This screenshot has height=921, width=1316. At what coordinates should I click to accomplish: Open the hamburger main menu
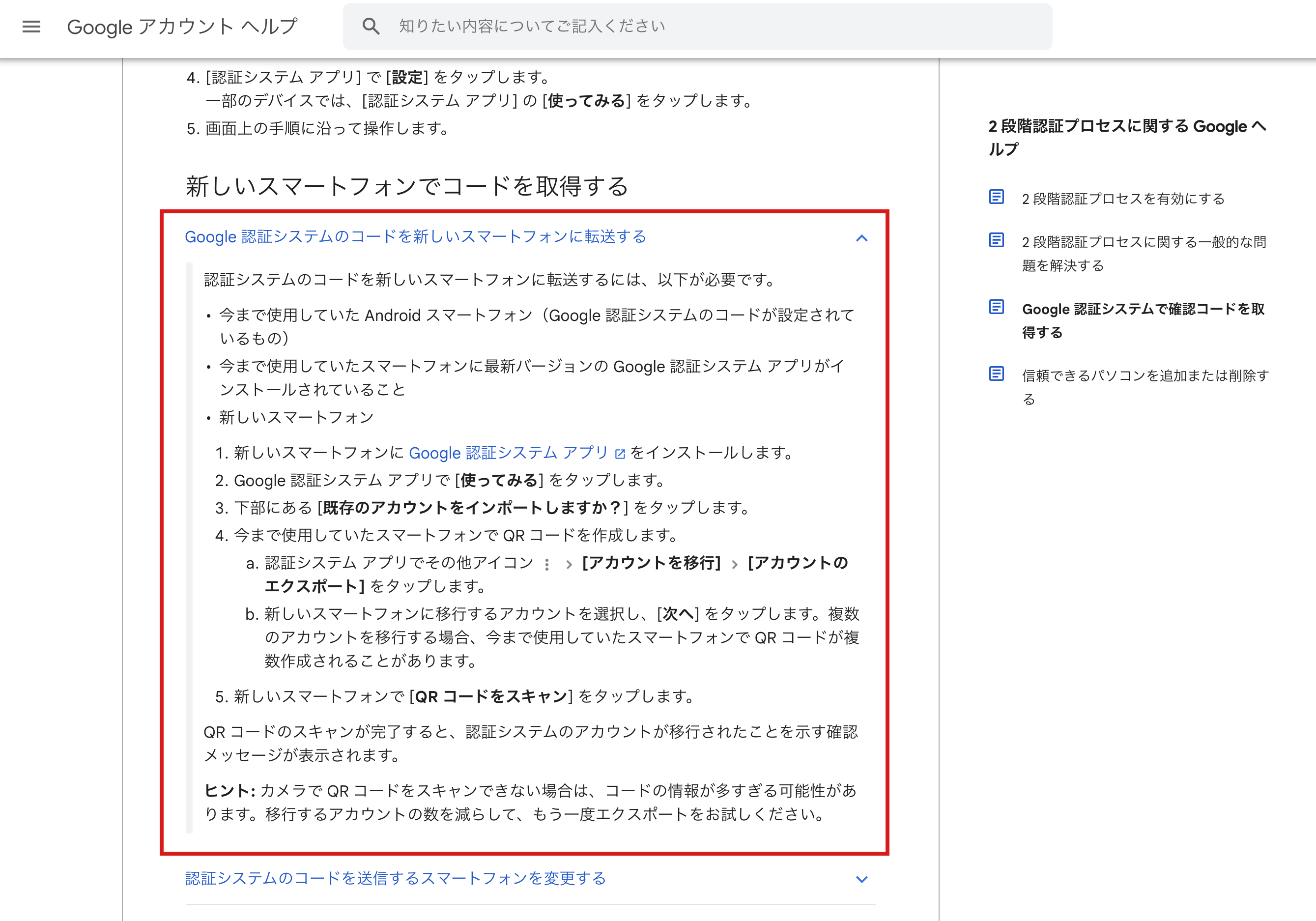(x=31, y=27)
